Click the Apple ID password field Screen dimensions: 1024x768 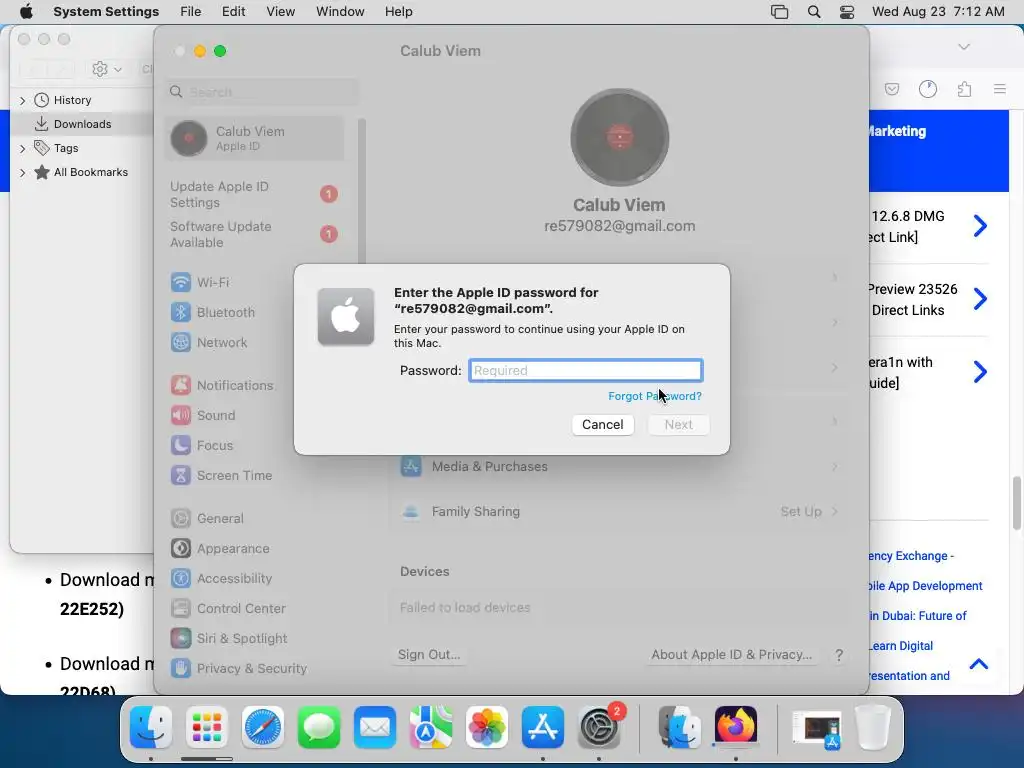586,370
